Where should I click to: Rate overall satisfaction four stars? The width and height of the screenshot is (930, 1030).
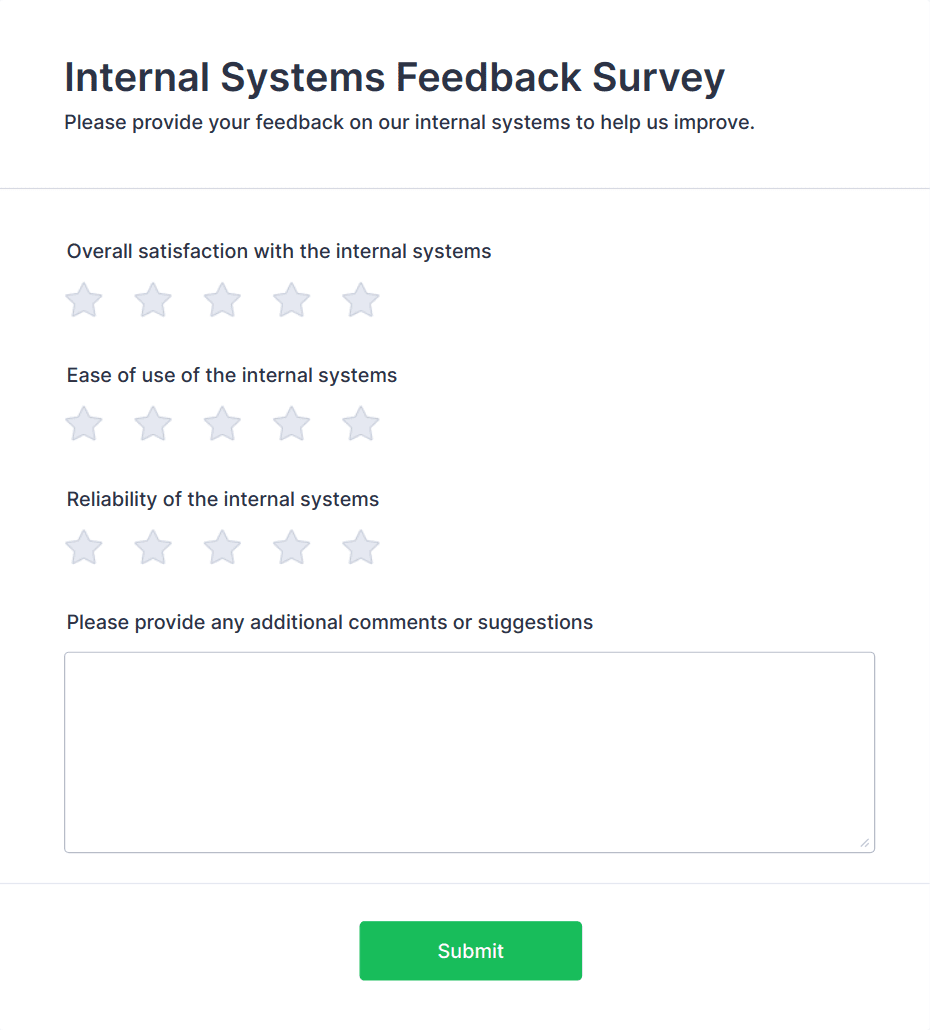coord(291,300)
